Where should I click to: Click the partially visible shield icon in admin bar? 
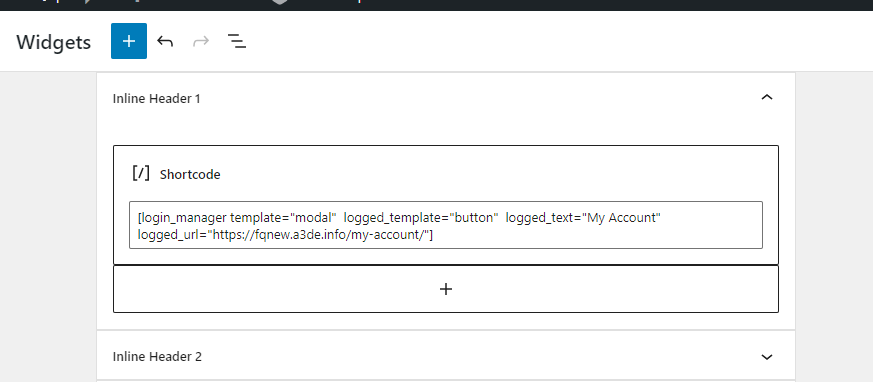pos(279,2)
